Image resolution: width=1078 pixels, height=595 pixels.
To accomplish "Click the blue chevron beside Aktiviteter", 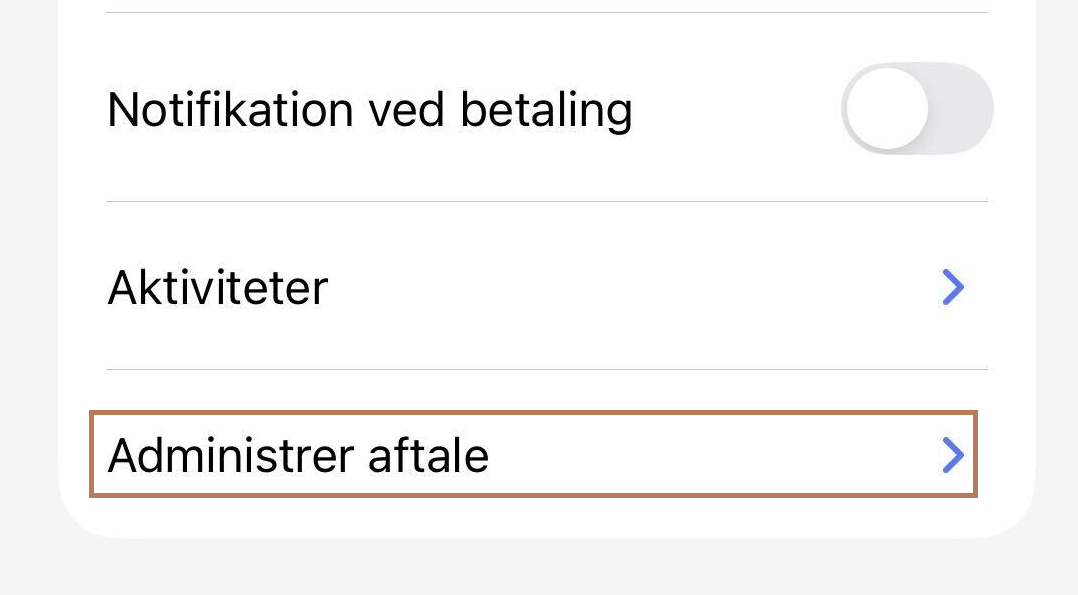I will point(953,288).
